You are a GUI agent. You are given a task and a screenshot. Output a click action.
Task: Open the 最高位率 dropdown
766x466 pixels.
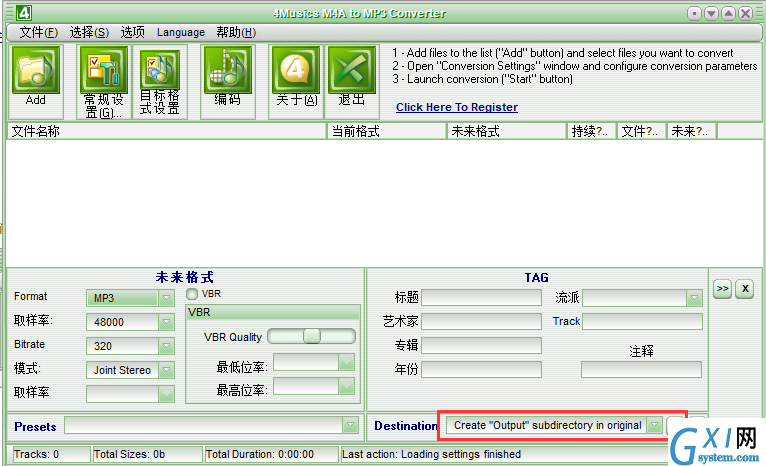(346, 386)
